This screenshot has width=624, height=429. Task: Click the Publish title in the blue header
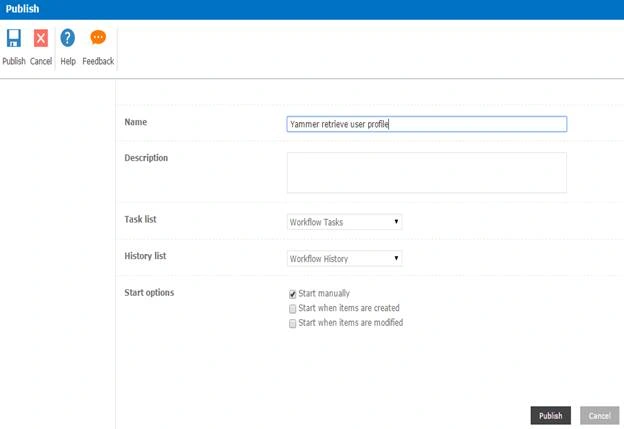(x=22, y=9)
